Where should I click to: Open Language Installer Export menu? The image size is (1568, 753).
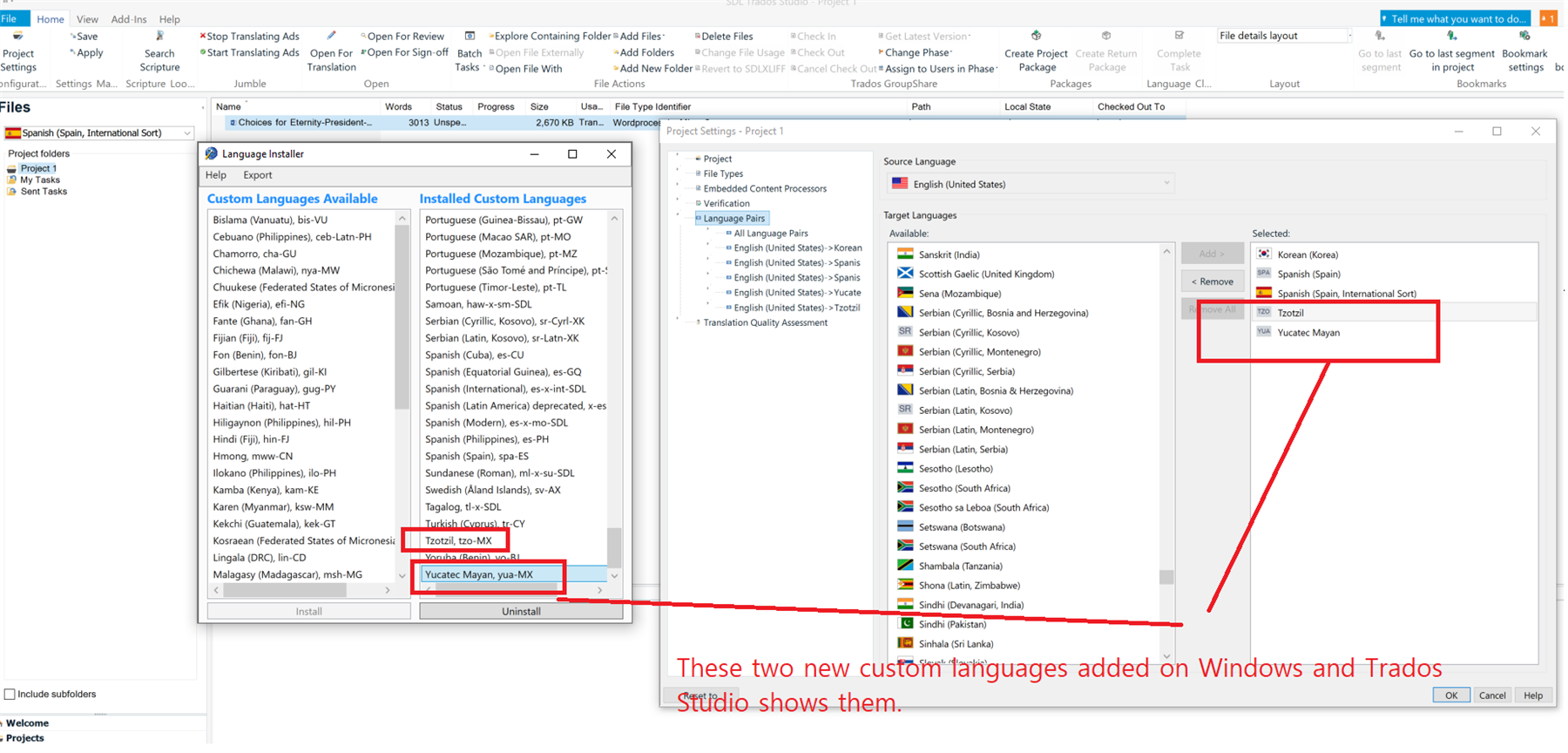click(x=258, y=175)
